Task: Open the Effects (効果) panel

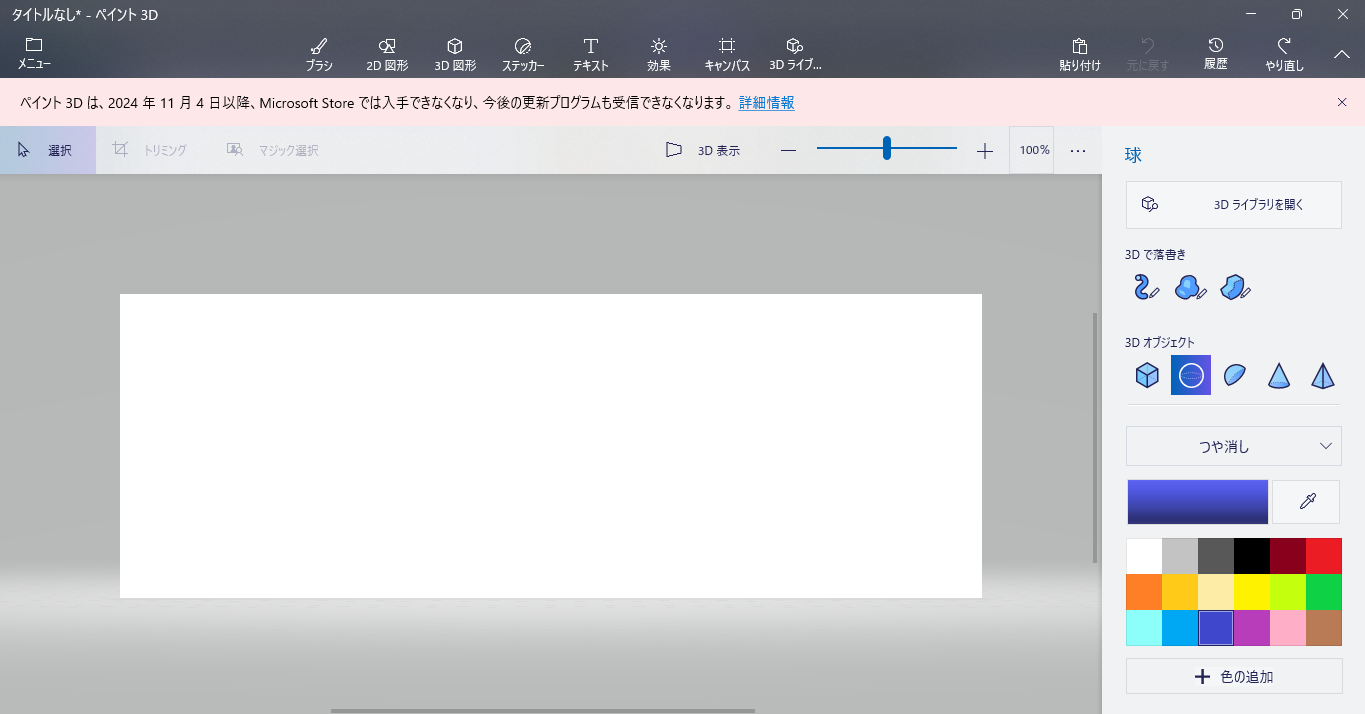Action: click(x=658, y=54)
